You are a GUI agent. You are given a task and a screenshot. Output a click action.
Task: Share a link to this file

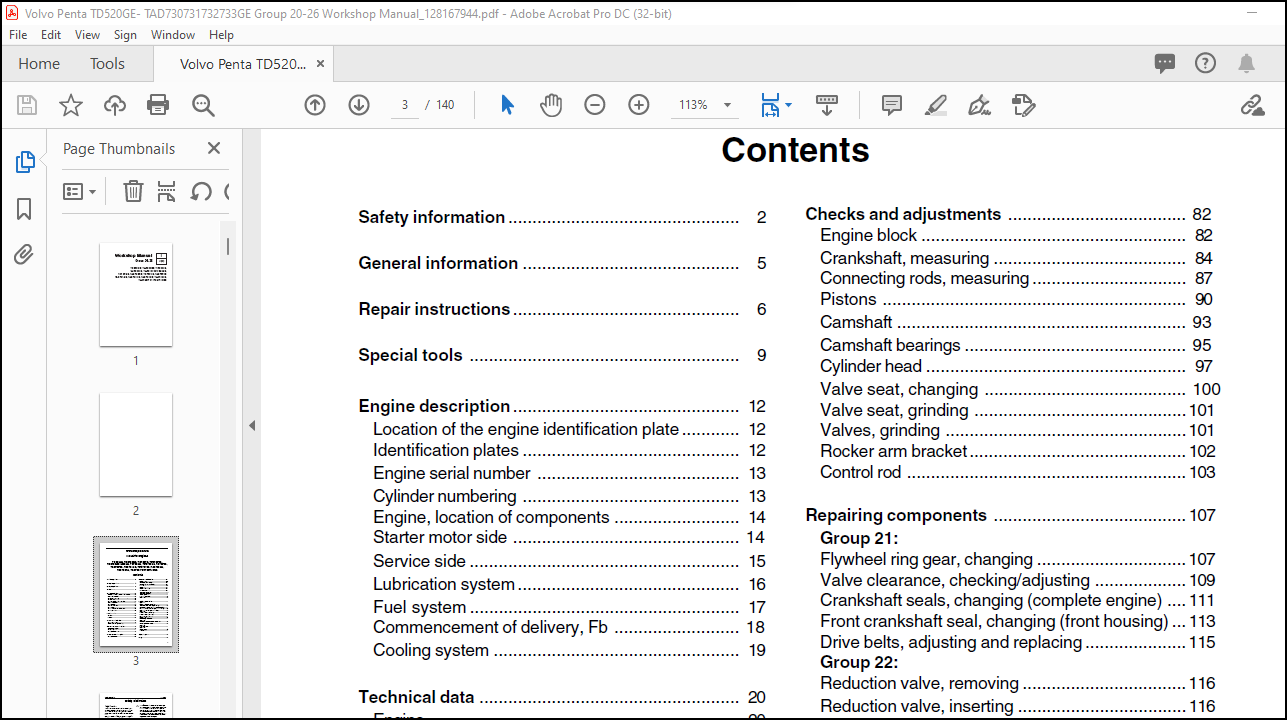[x=1252, y=105]
